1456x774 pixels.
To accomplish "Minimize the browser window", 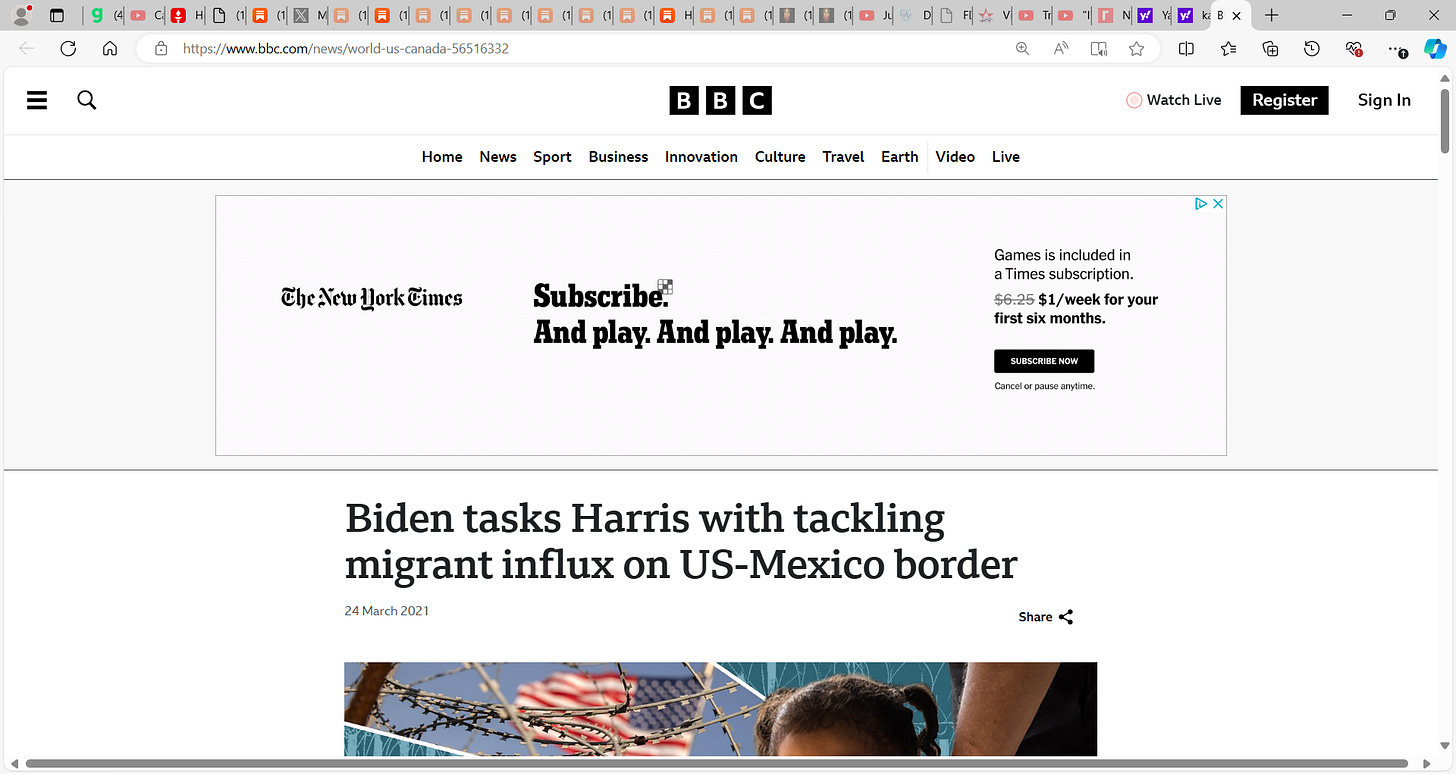I will [1346, 15].
